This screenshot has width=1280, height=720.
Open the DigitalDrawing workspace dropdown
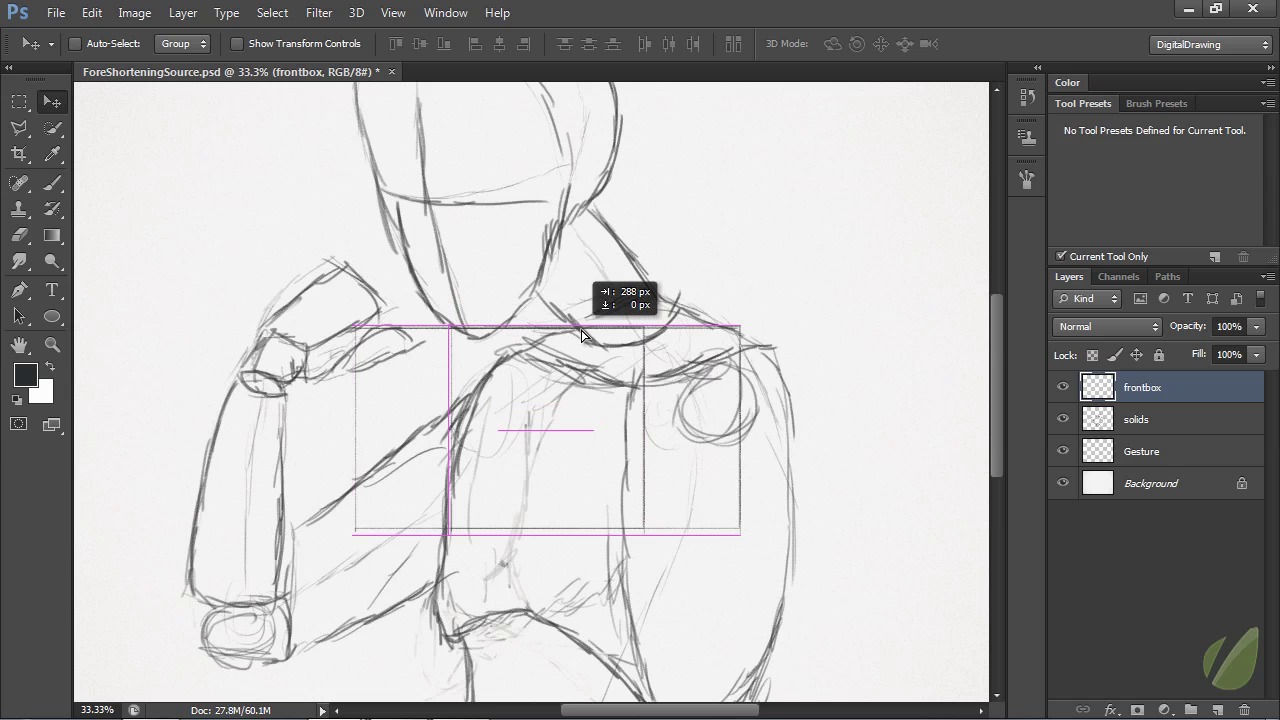1211,44
